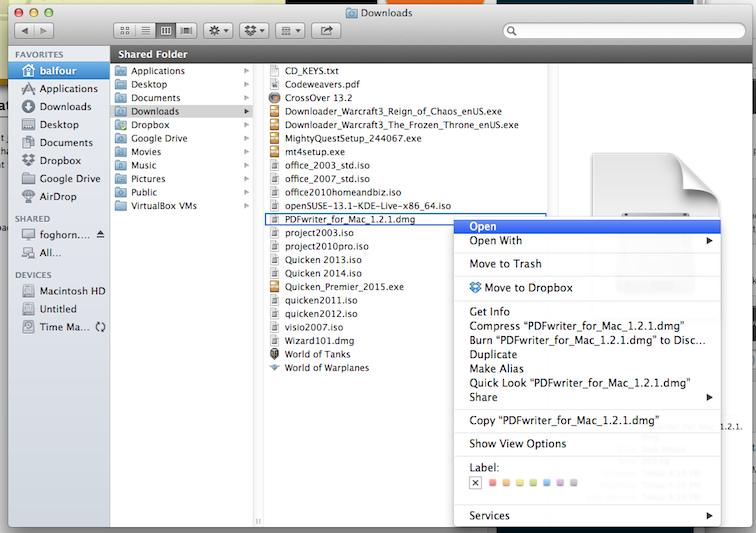The height and width of the screenshot is (533, 756).
Task: Switch to list view
Action: coord(145,31)
